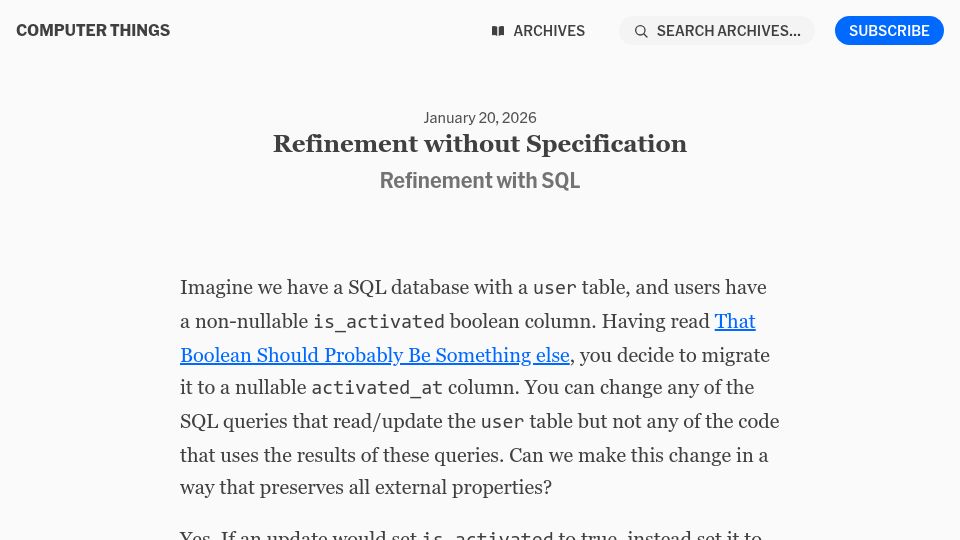Image resolution: width=960 pixels, height=540 pixels.
Task: Open the Archives page
Action: click(x=538, y=31)
